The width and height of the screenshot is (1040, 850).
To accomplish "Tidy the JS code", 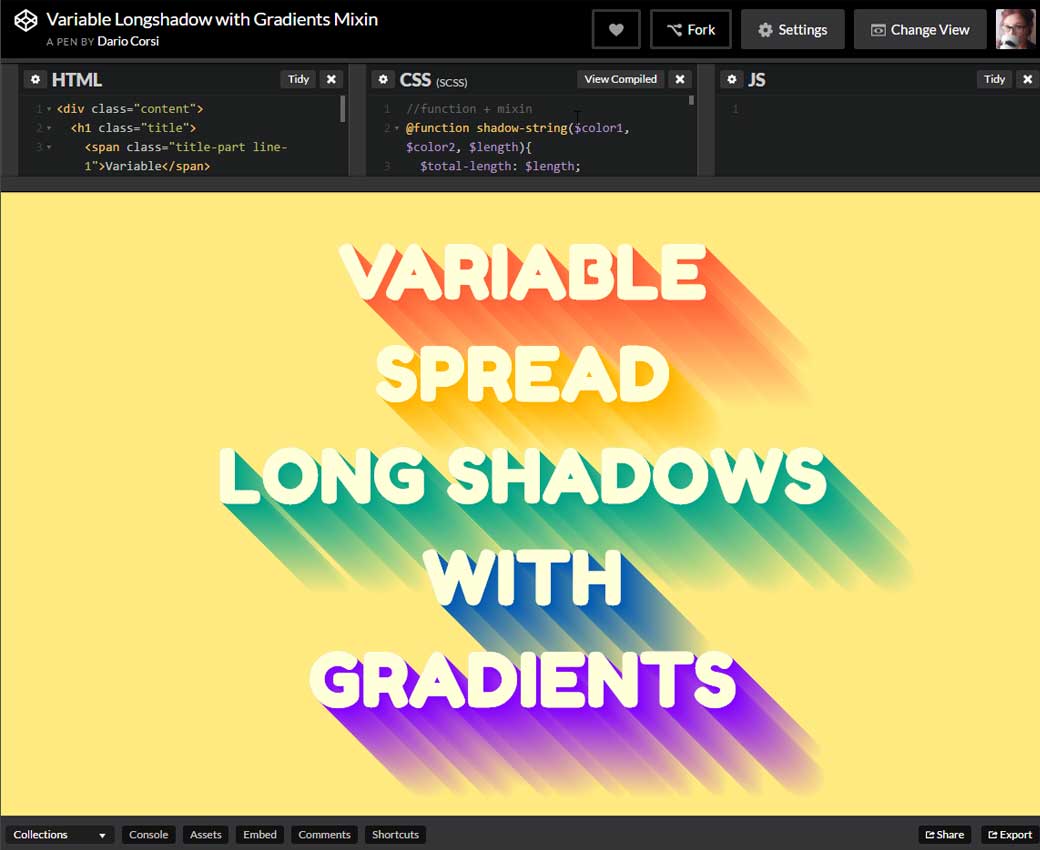I will pyautogui.click(x=994, y=79).
